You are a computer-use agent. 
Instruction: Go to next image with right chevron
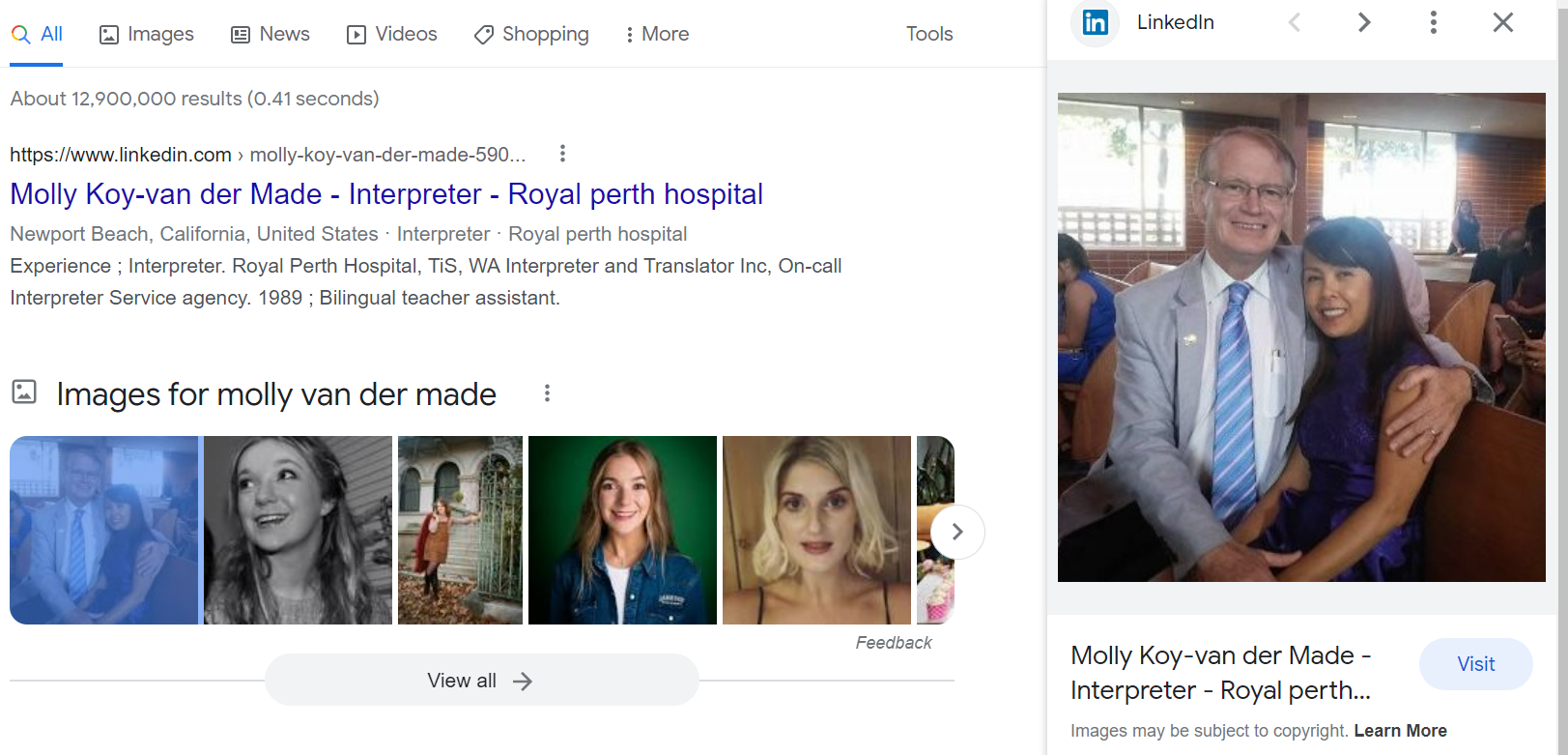(1363, 22)
